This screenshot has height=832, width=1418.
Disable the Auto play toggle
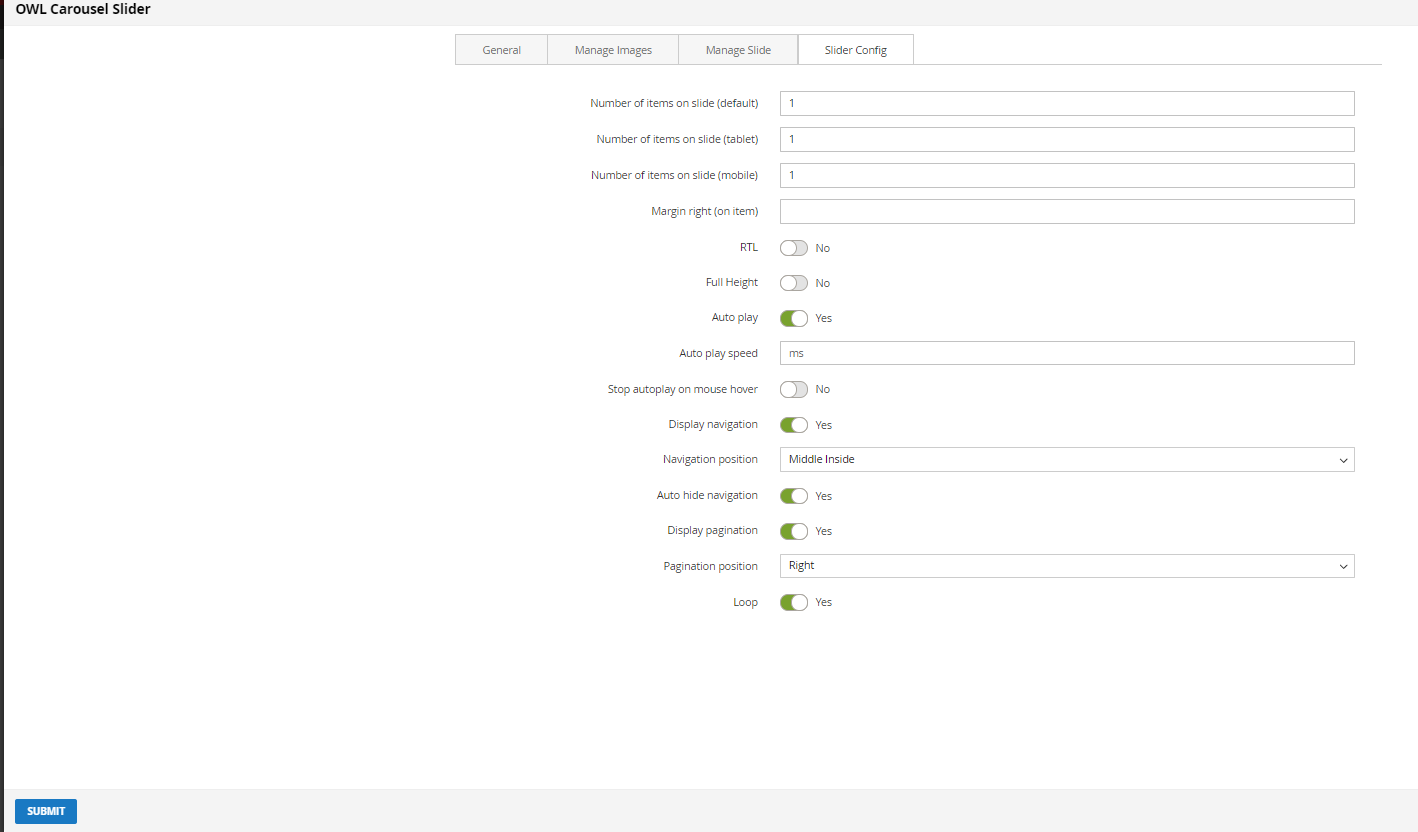(794, 318)
